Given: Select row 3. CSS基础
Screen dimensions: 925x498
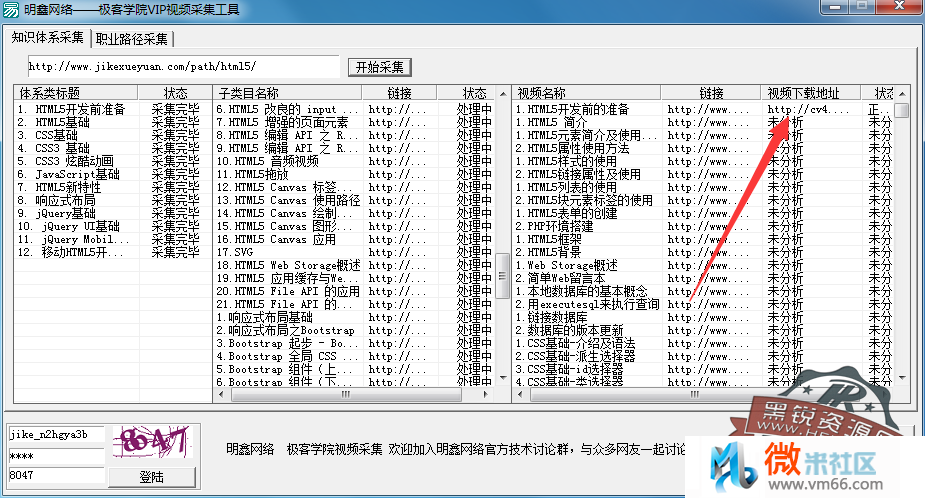Looking at the screenshot, I should point(47,135).
